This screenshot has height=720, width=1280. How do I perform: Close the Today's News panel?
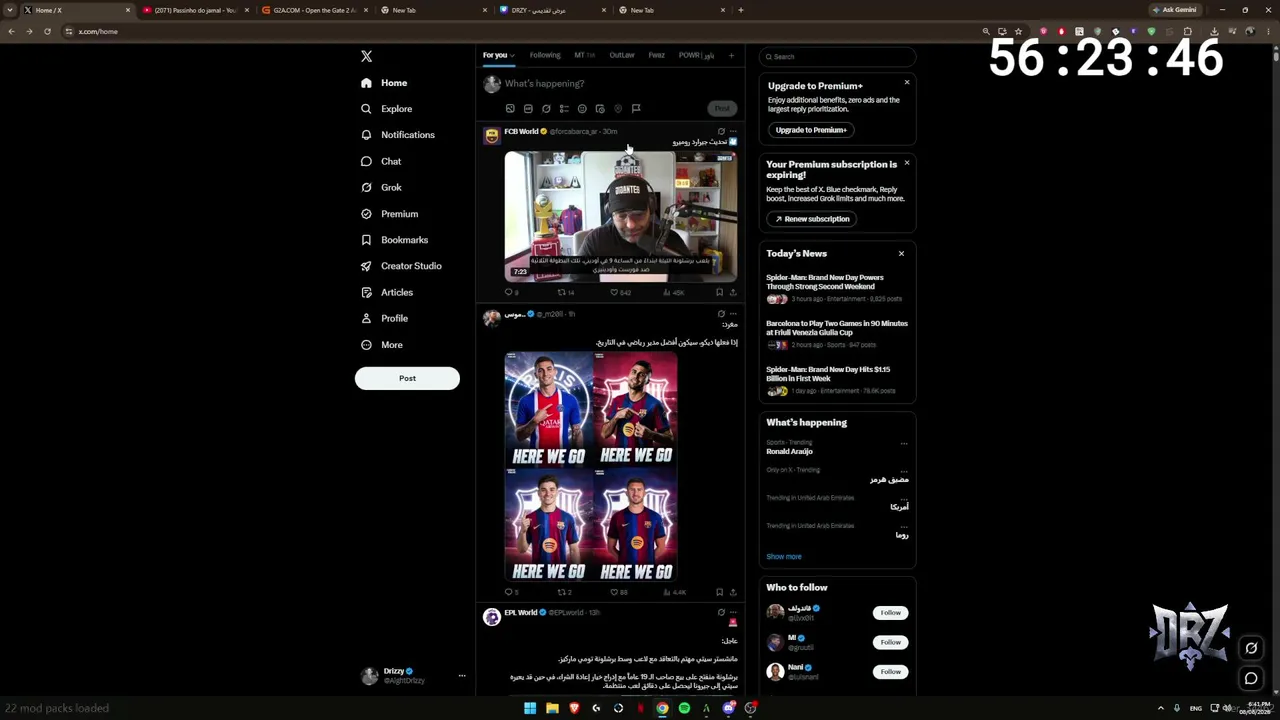pyautogui.click(x=901, y=254)
